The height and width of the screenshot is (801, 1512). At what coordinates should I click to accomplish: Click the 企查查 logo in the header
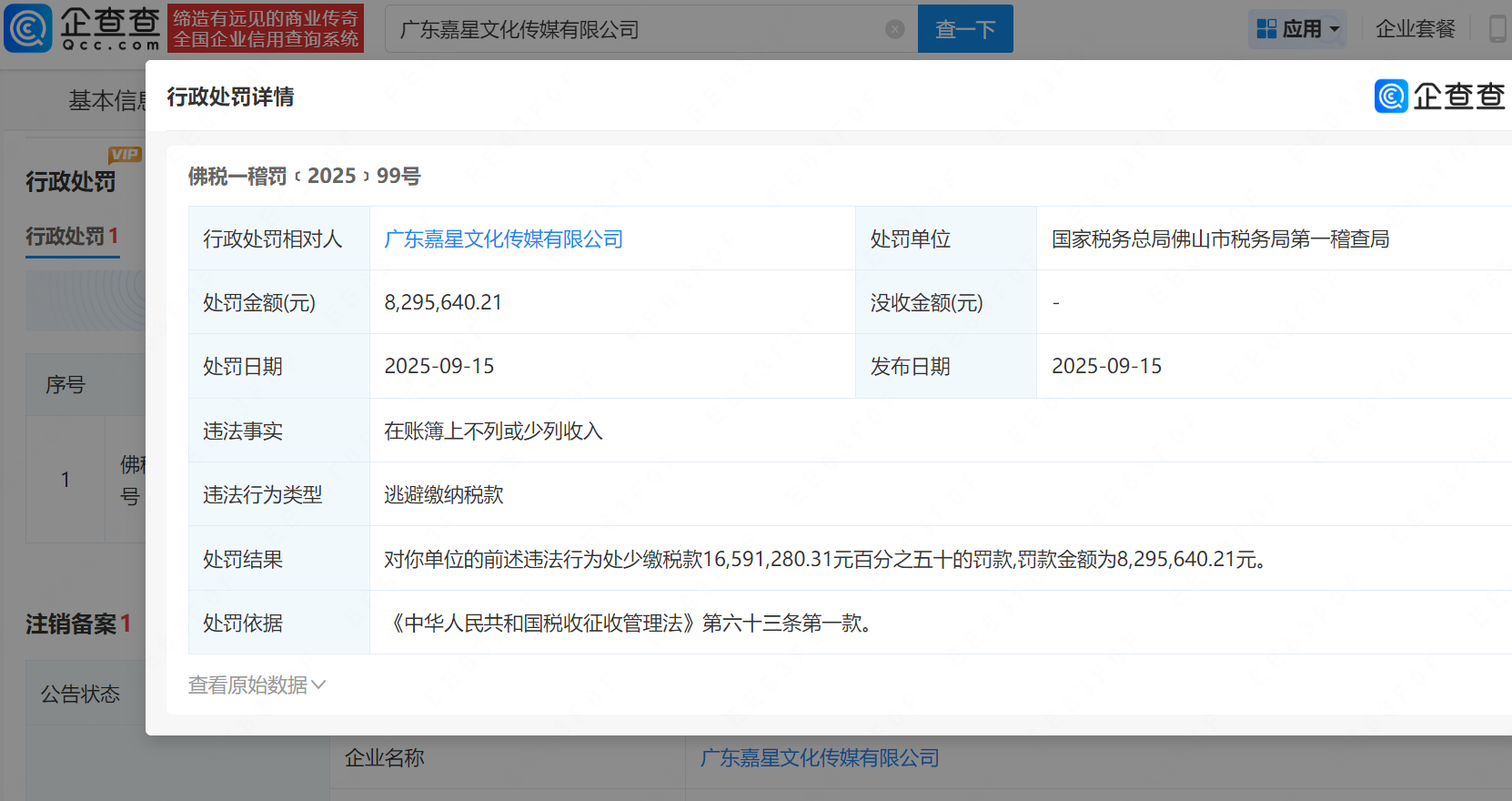(x=82, y=28)
